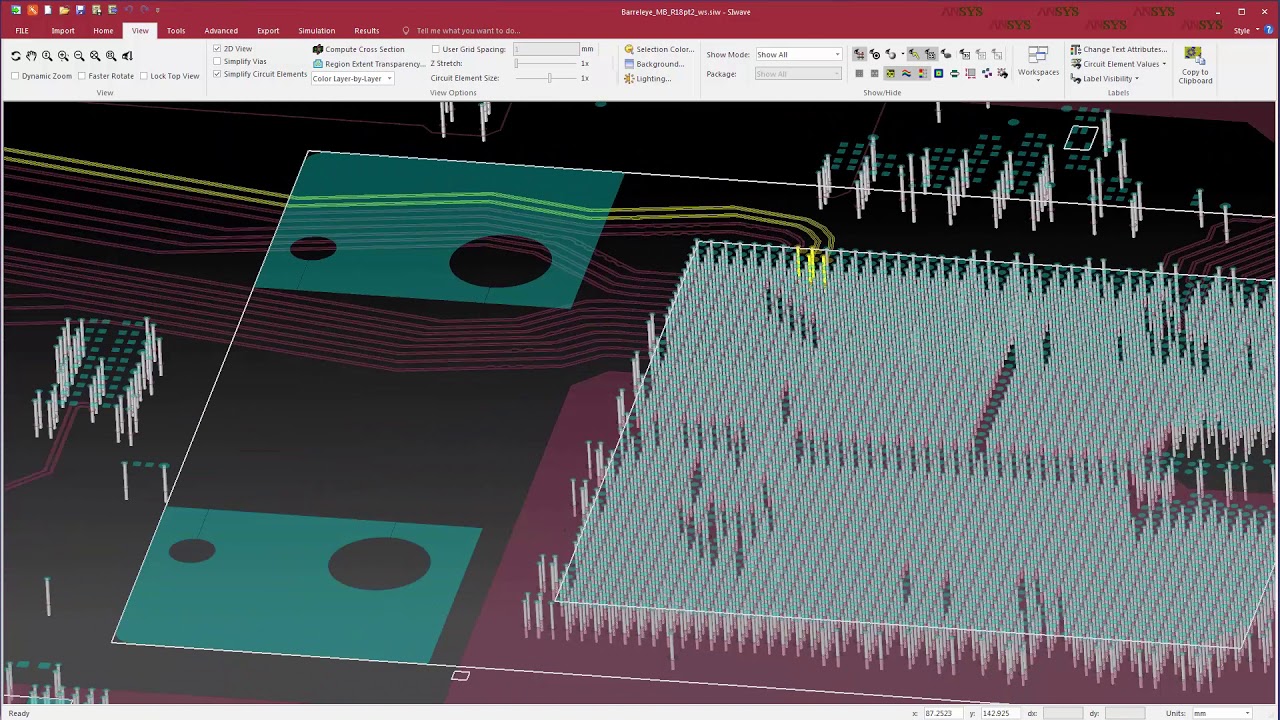The height and width of the screenshot is (720, 1280).
Task: Click the zoom in magnifier icon
Action: (63, 56)
